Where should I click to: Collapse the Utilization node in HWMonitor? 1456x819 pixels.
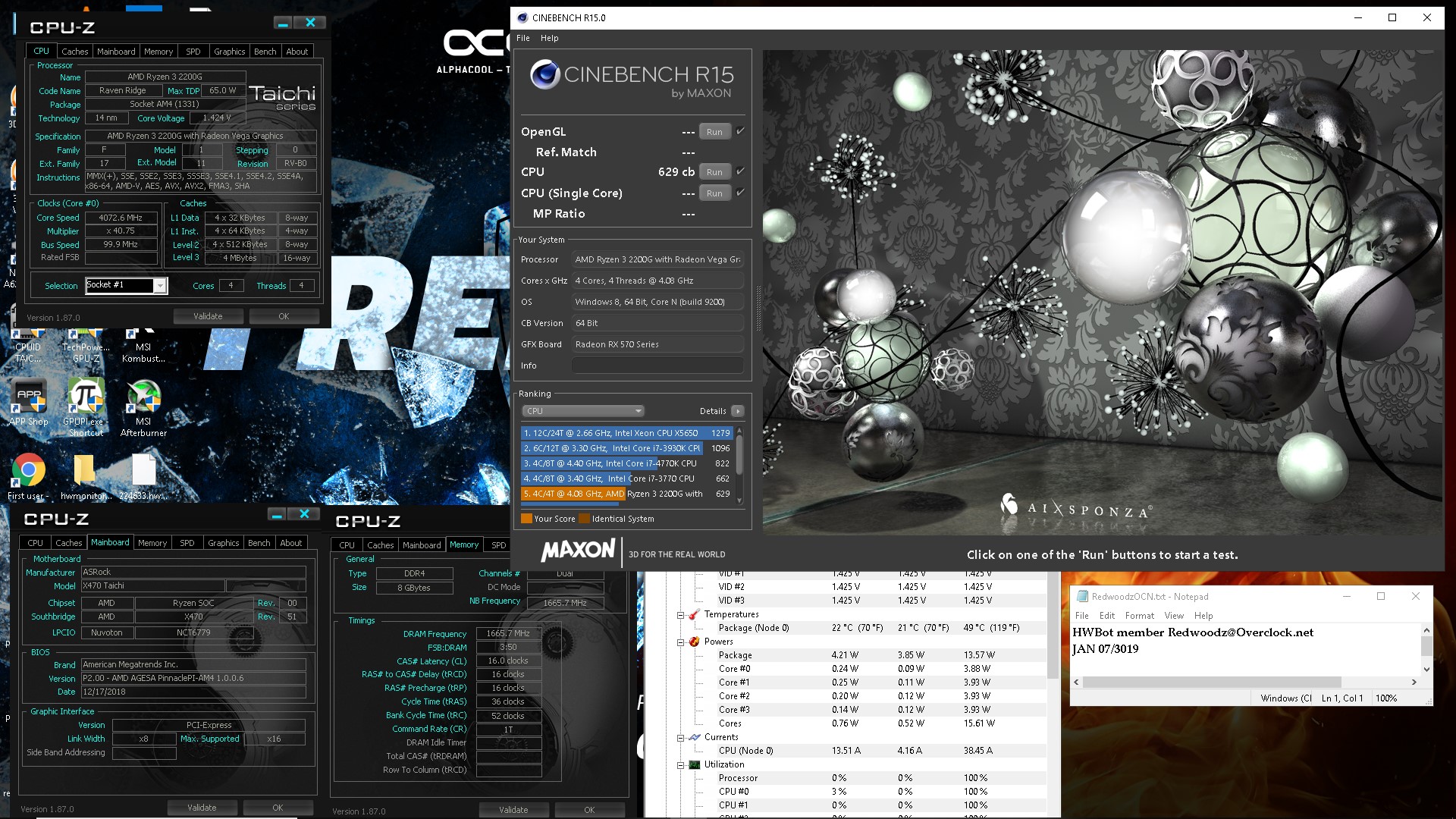click(680, 765)
